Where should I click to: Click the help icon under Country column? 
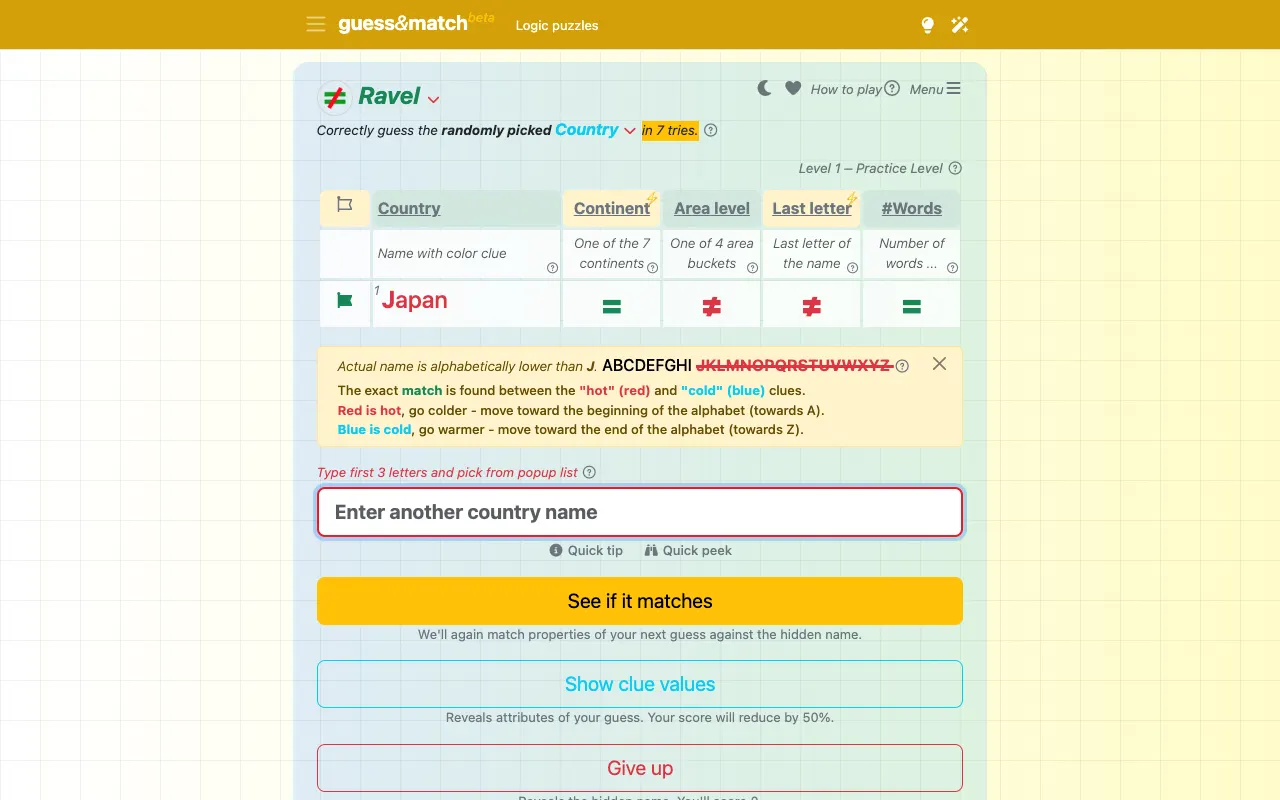pyautogui.click(x=552, y=268)
